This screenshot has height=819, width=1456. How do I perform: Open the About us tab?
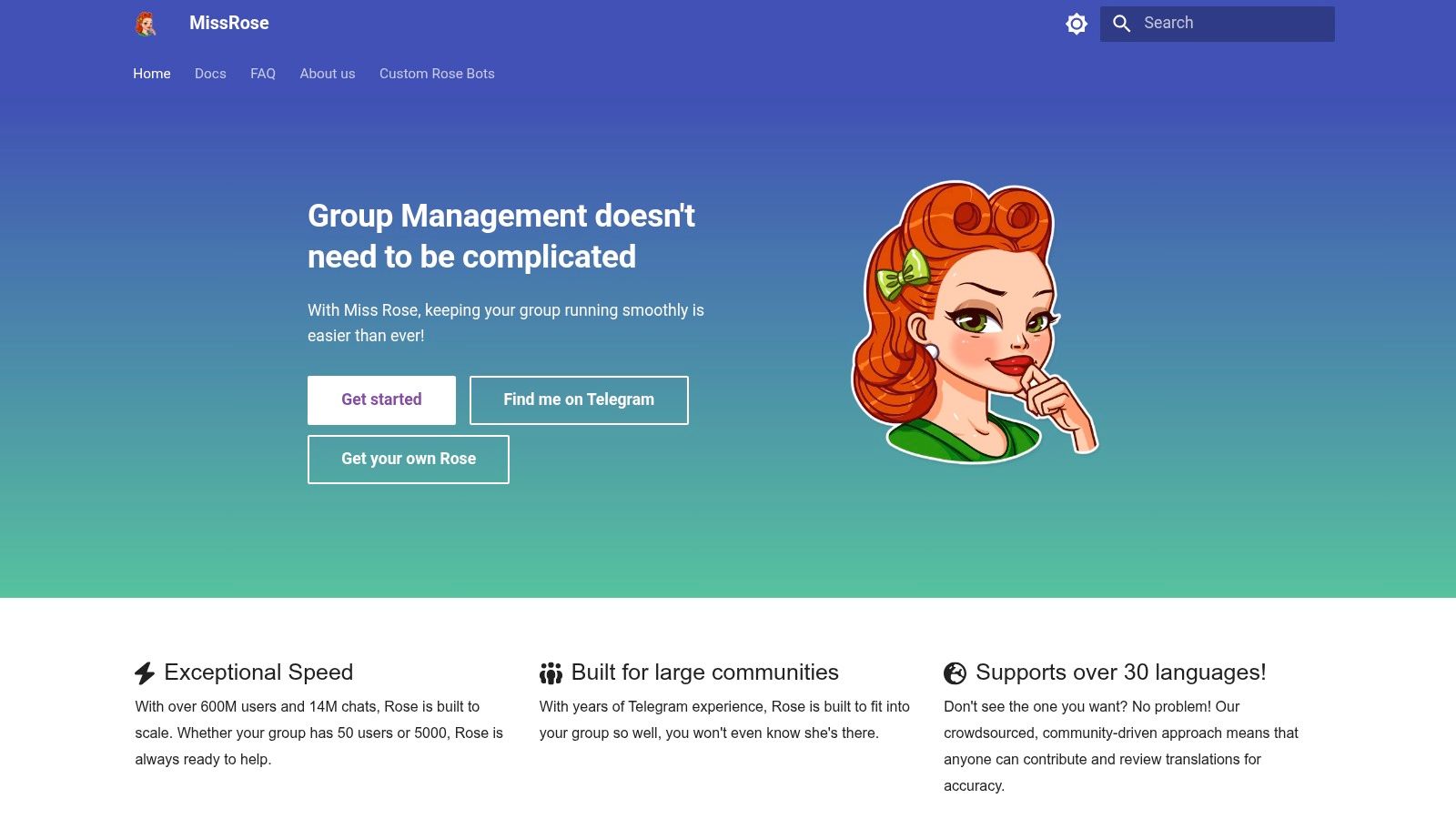(328, 74)
